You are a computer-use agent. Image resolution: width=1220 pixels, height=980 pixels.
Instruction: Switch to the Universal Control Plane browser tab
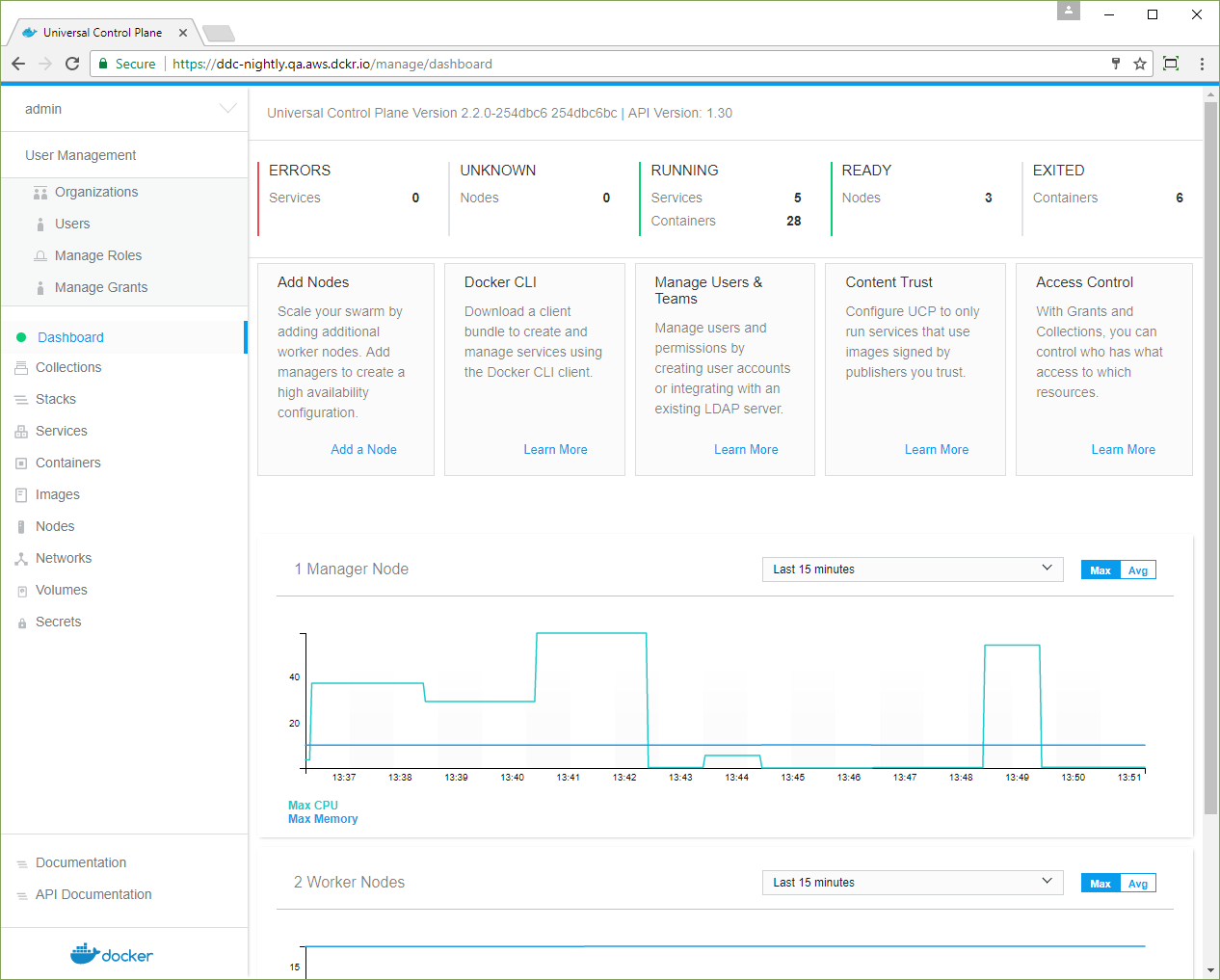pyautogui.click(x=99, y=31)
